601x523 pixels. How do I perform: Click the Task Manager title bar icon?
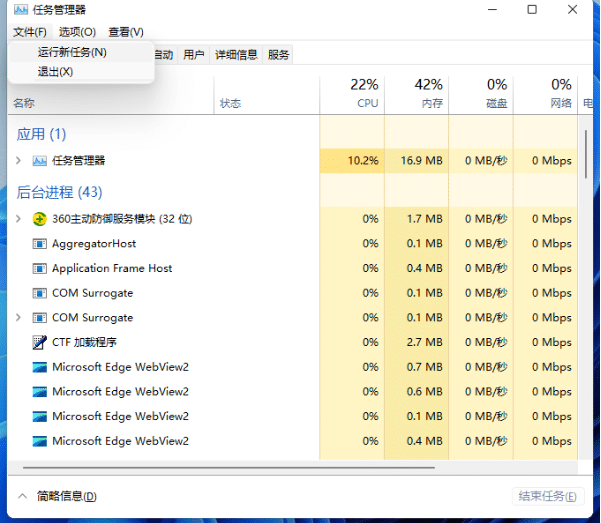click(21, 10)
